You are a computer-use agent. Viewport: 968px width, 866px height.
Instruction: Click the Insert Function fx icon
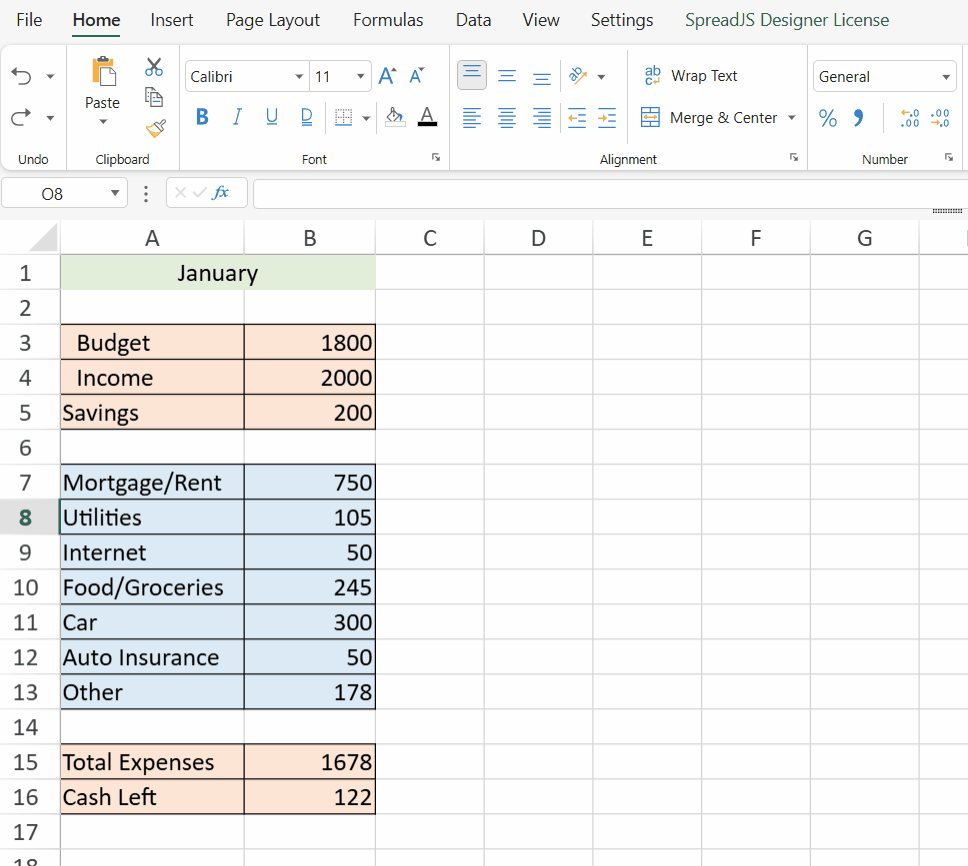coord(220,193)
